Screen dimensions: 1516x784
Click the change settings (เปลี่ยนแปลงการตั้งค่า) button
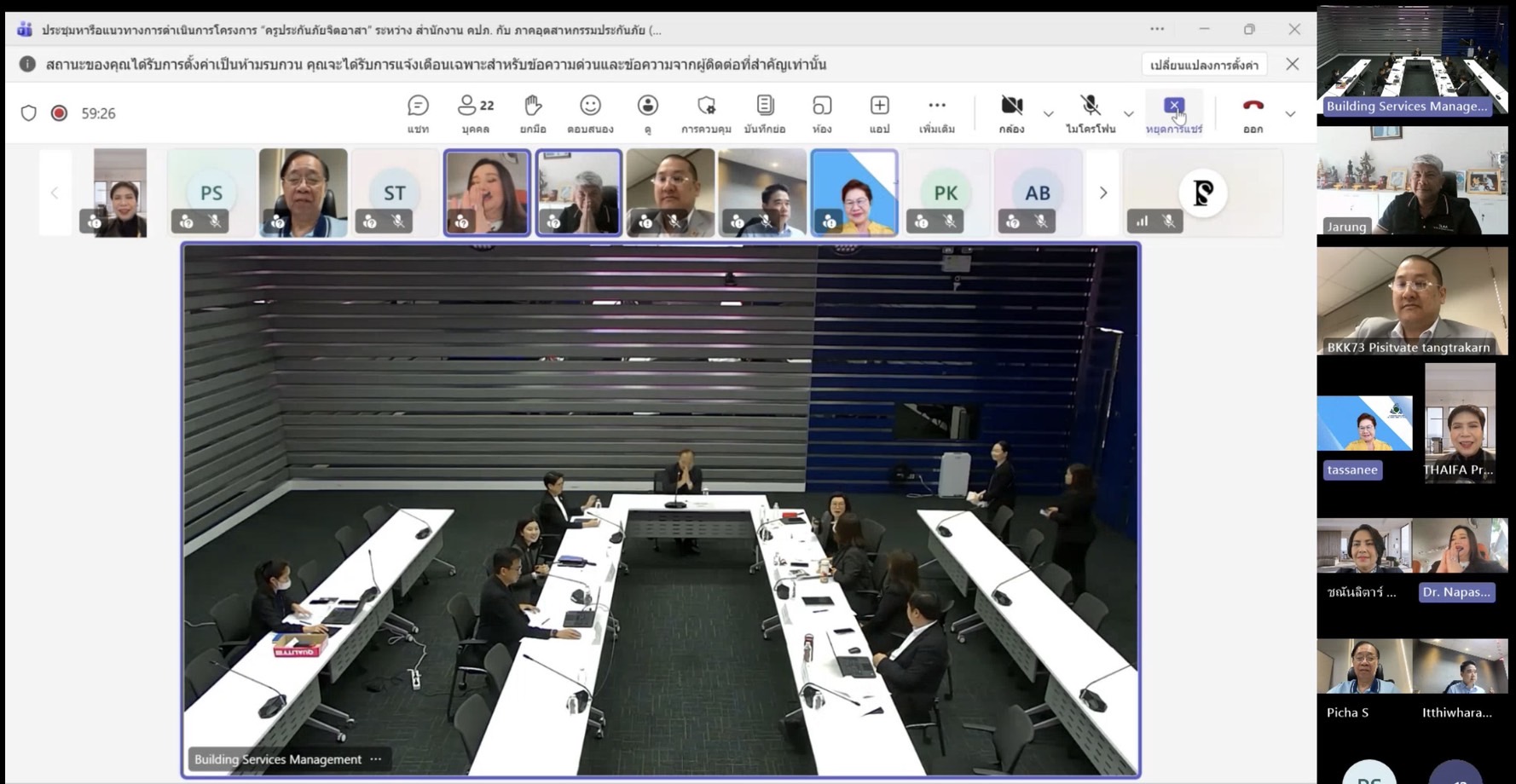tap(1204, 65)
